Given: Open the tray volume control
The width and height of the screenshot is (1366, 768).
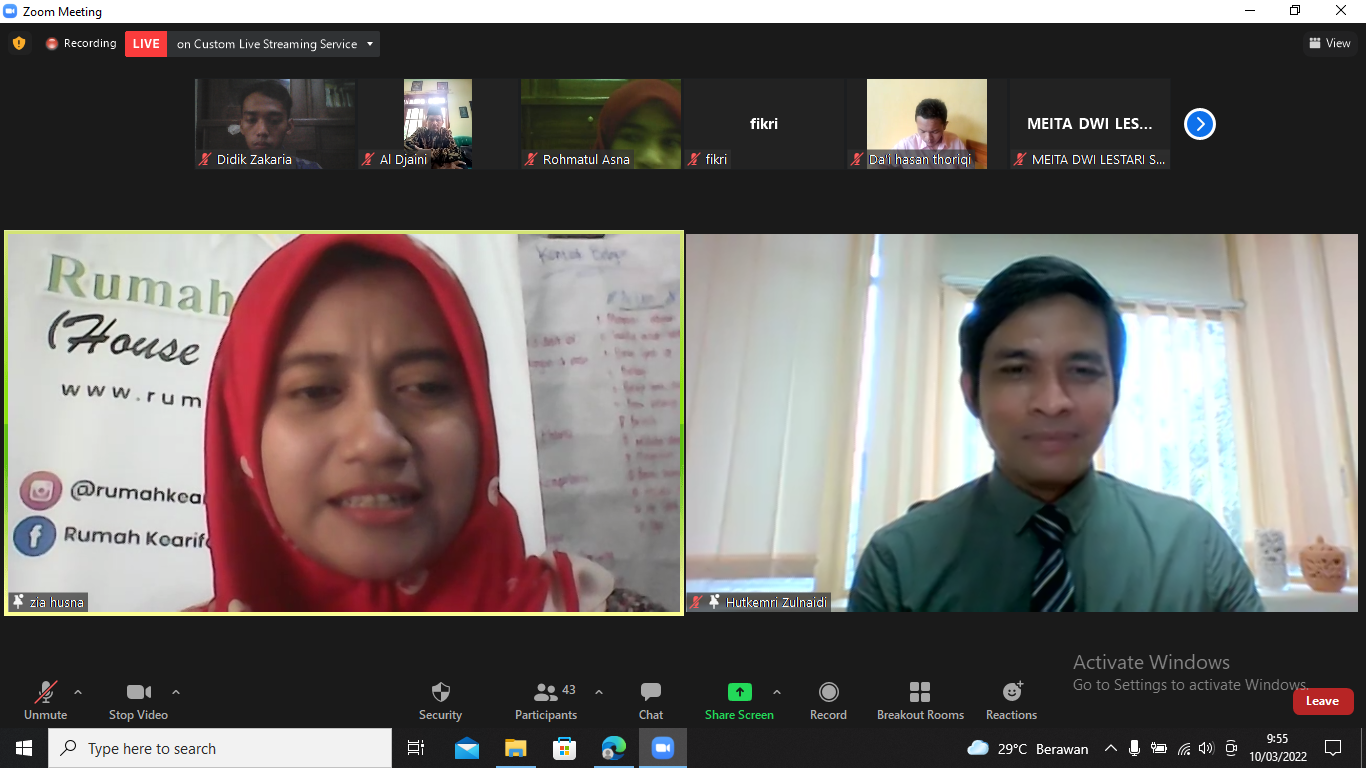Looking at the screenshot, I should pos(1206,748).
